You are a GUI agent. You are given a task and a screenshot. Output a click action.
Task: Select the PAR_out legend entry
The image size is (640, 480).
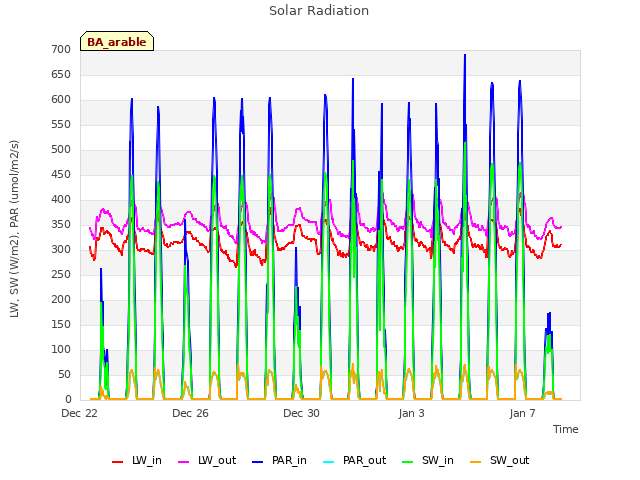click(x=354, y=461)
